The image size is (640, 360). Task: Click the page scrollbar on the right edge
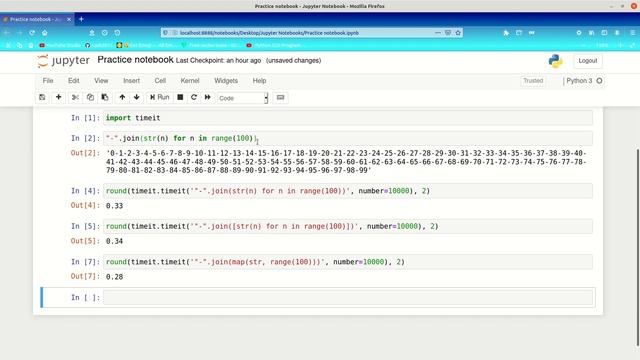tap(638, 247)
